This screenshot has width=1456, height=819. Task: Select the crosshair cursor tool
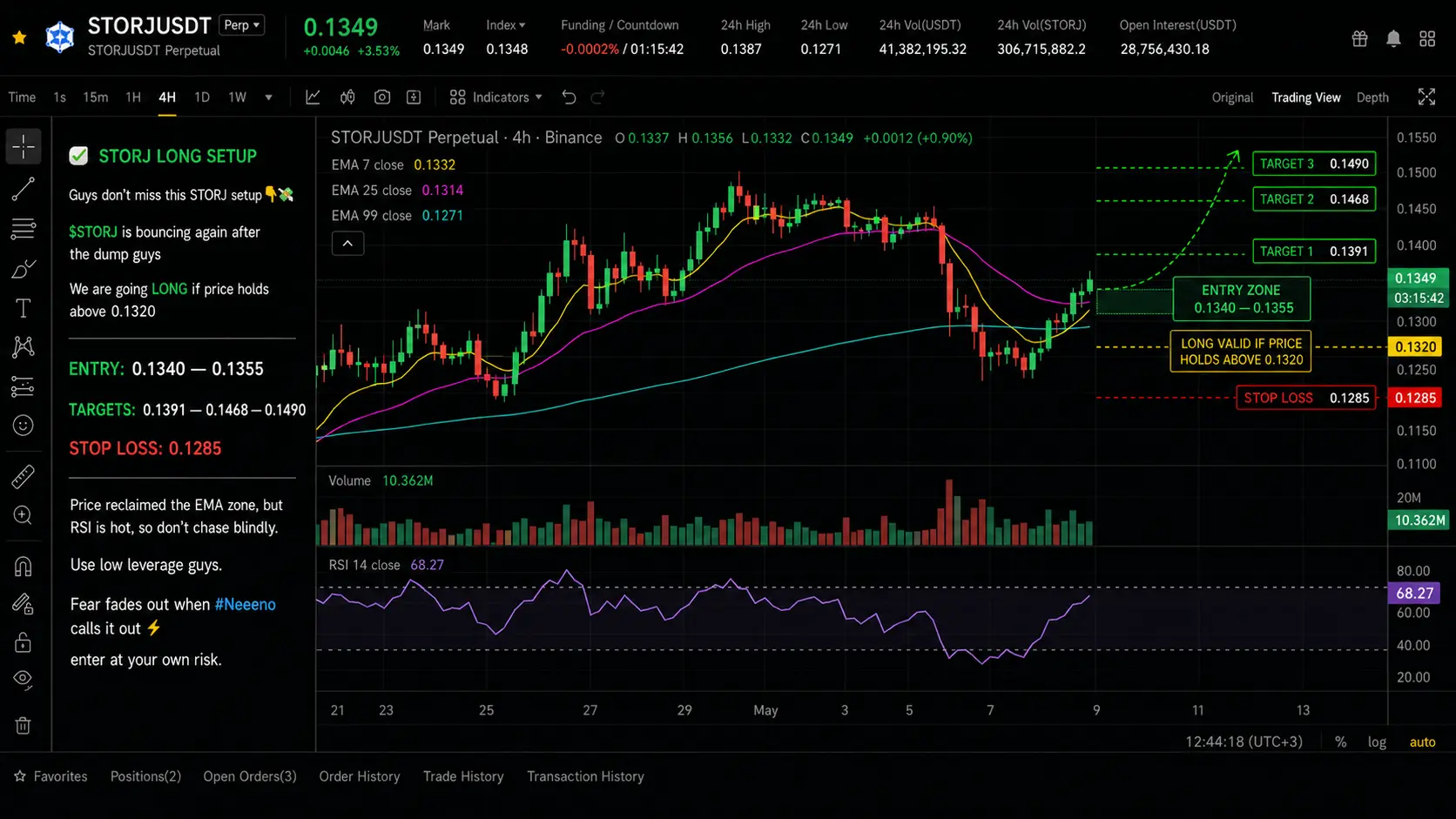tap(24, 146)
